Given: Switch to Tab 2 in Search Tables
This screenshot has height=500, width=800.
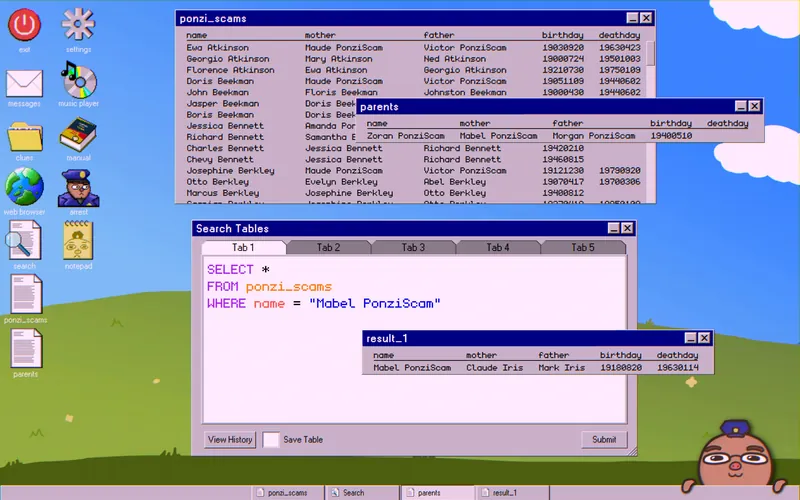Looking at the screenshot, I should point(329,247).
